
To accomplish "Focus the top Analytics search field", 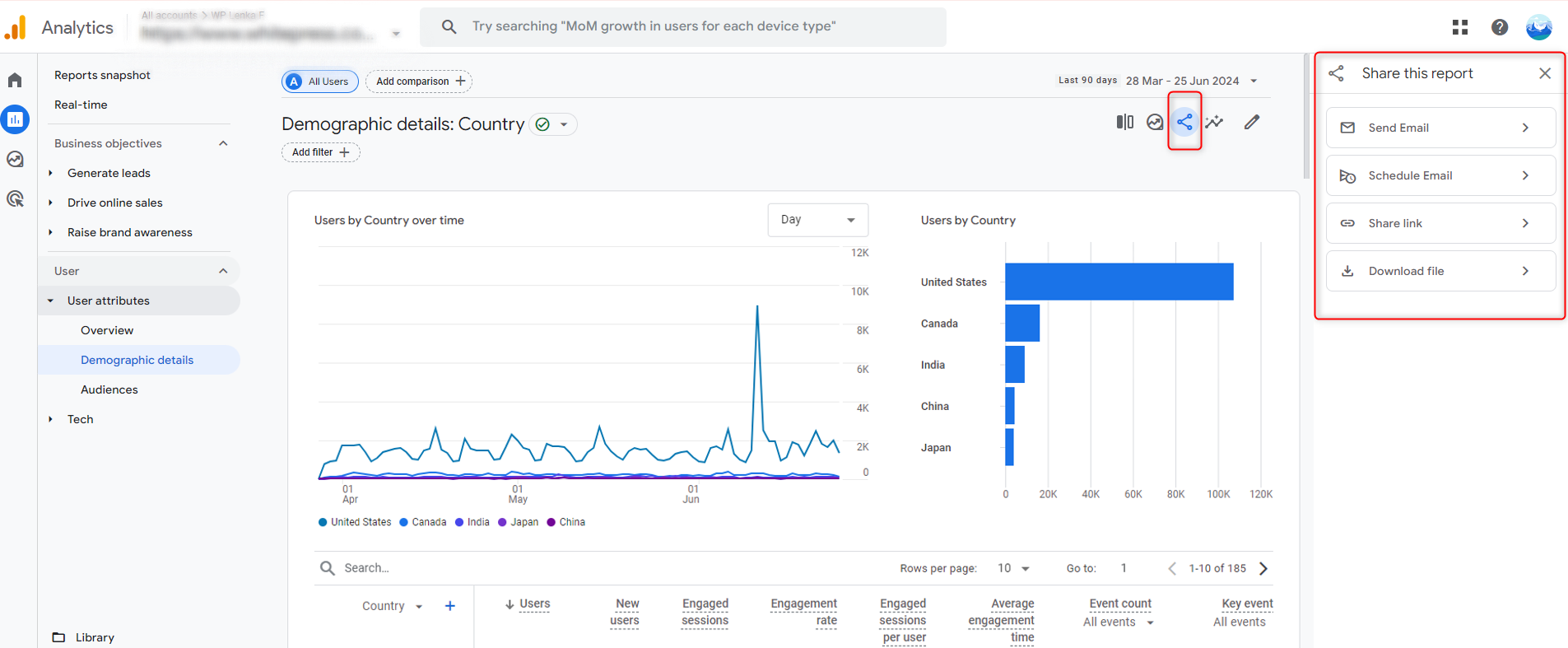I will tap(683, 26).
